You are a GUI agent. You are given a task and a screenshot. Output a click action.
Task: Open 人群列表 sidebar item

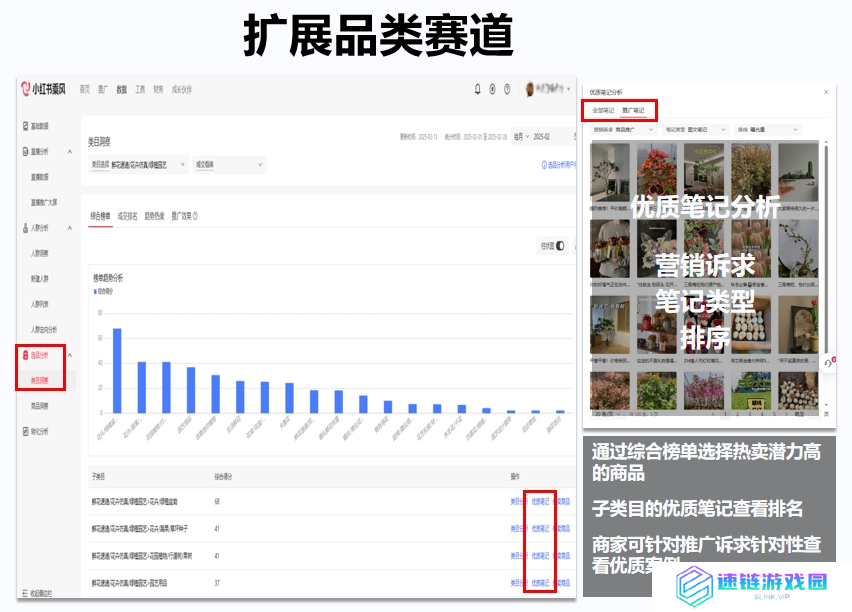pyautogui.click(x=39, y=304)
